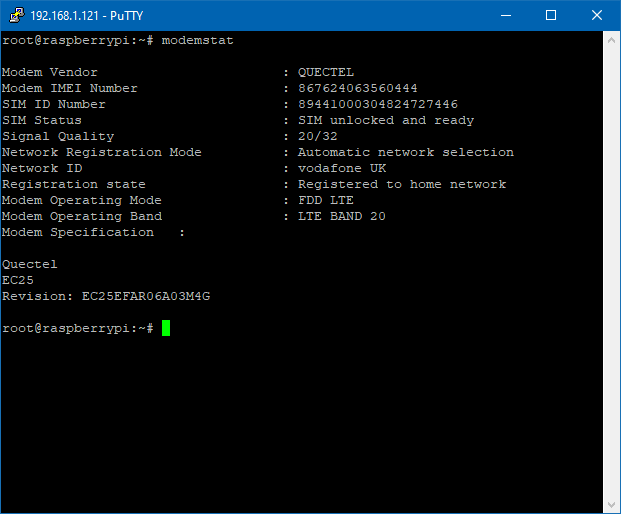Click the signal quality value 20/32
The width and height of the screenshot is (621, 514).
pos(318,136)
